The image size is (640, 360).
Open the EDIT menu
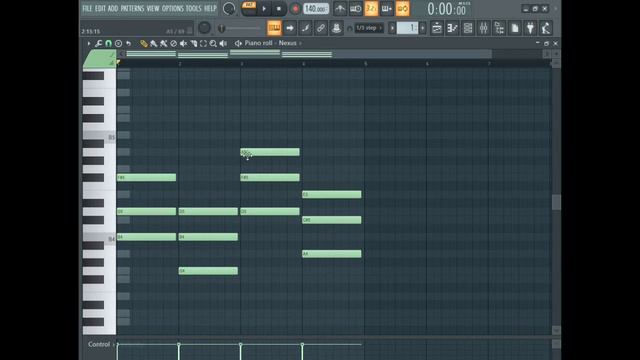pos(100,8)
